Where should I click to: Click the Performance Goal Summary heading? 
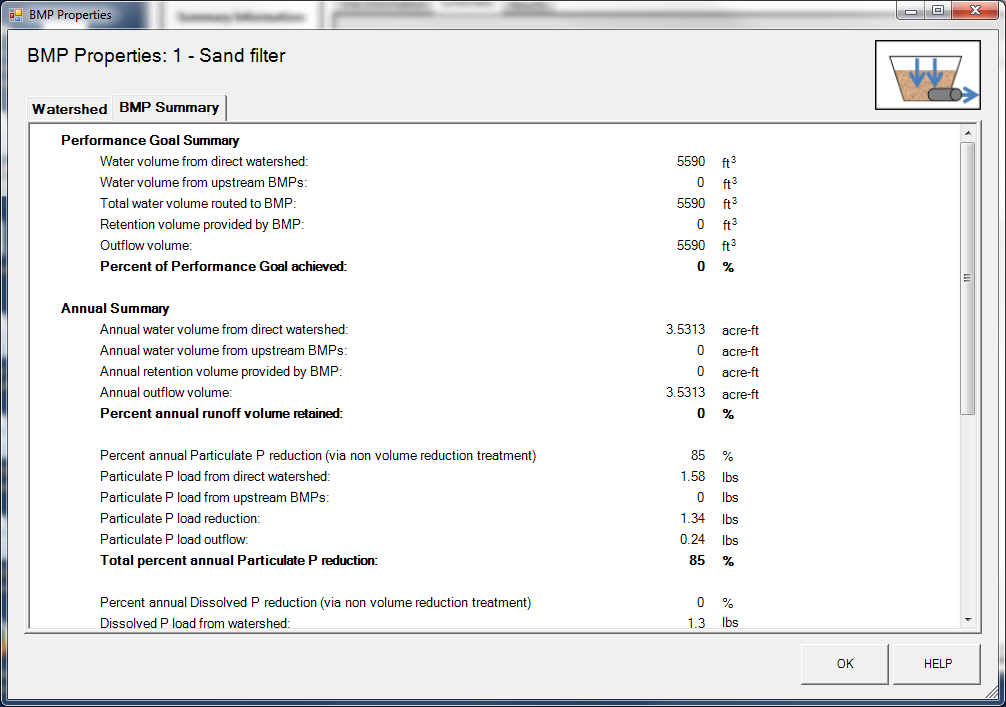(x=148, y=140)
